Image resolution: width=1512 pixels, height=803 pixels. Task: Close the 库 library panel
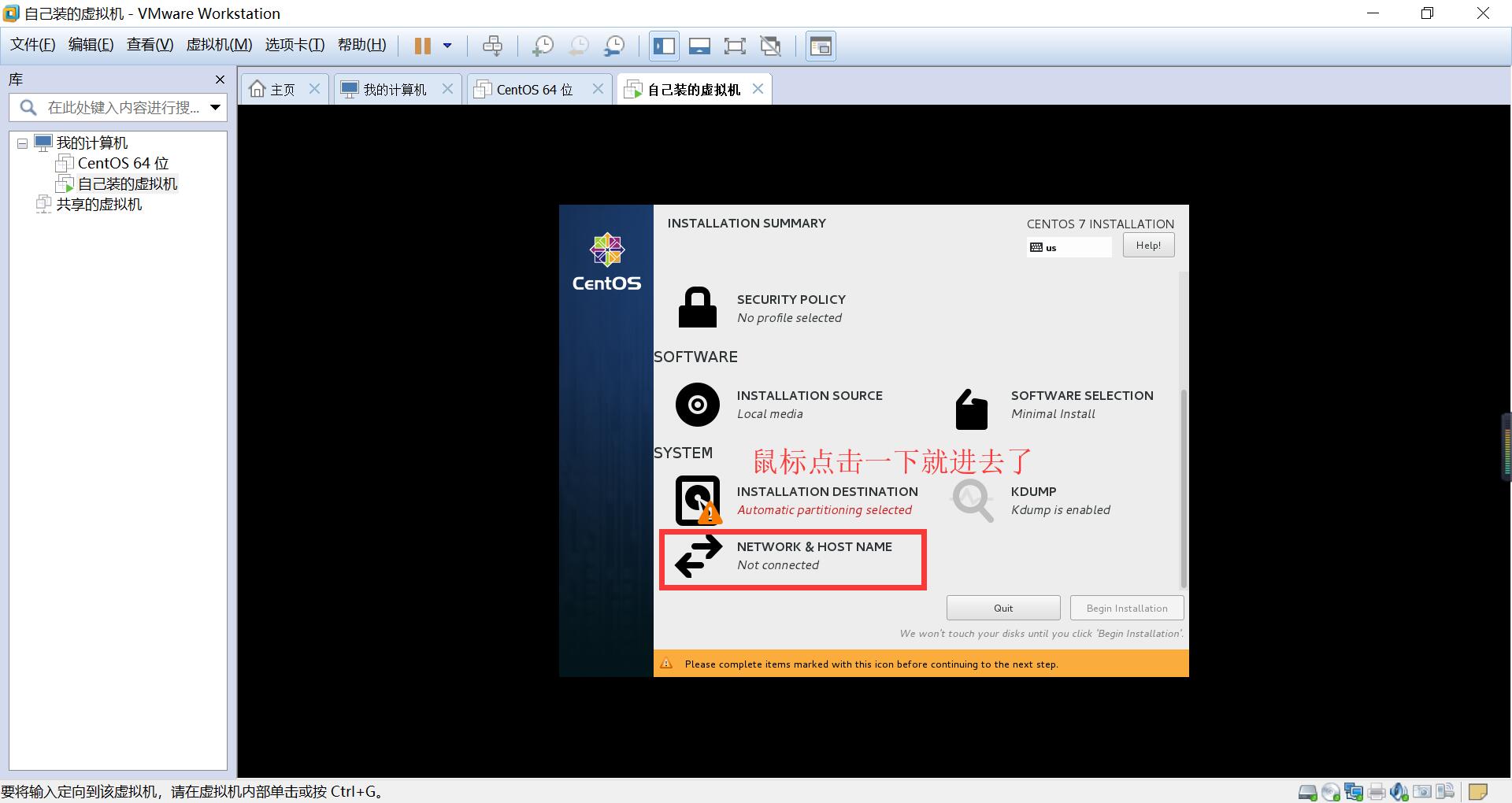click(220, 80)
